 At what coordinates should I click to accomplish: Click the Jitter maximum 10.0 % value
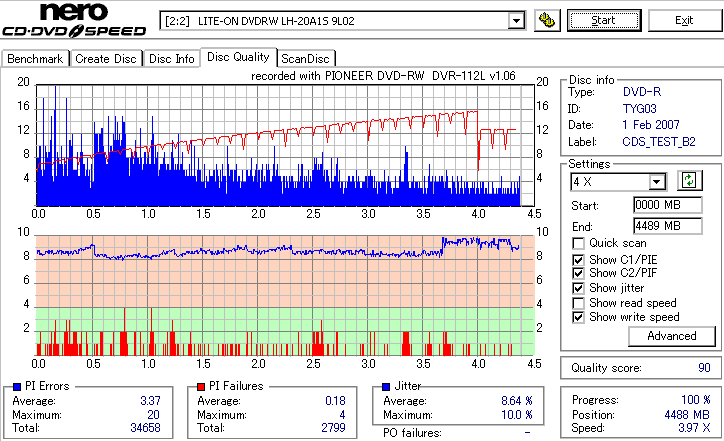[x=517, y=415]
